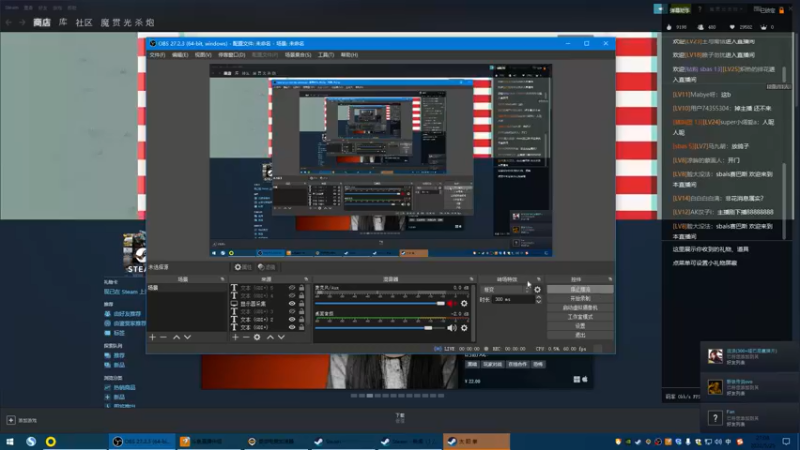Click Steam back navigation arrow
This screenshot has width=800, height=450.
coord(9,22)
